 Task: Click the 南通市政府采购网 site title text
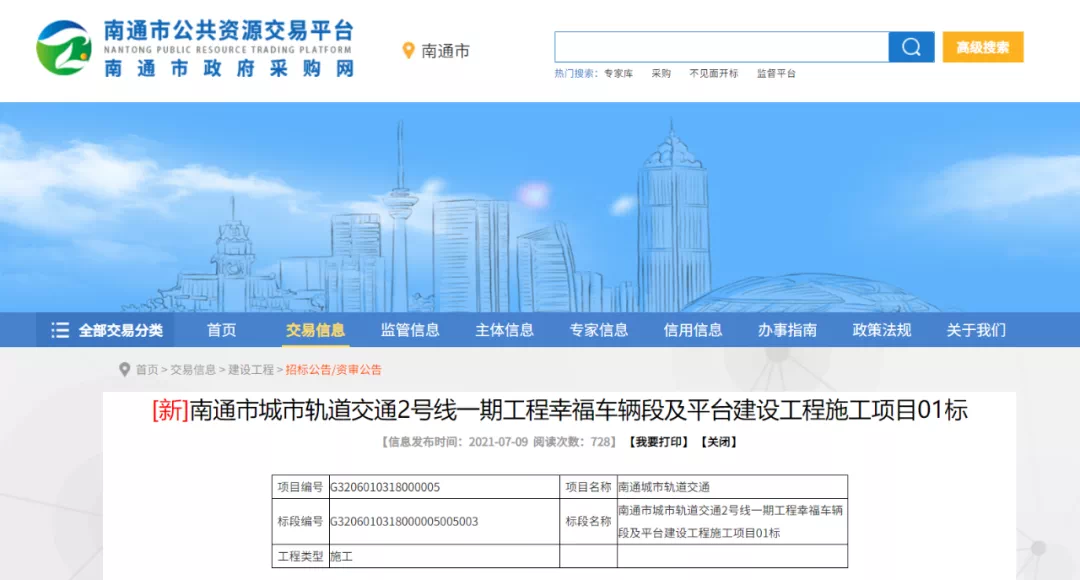(229, 68)
